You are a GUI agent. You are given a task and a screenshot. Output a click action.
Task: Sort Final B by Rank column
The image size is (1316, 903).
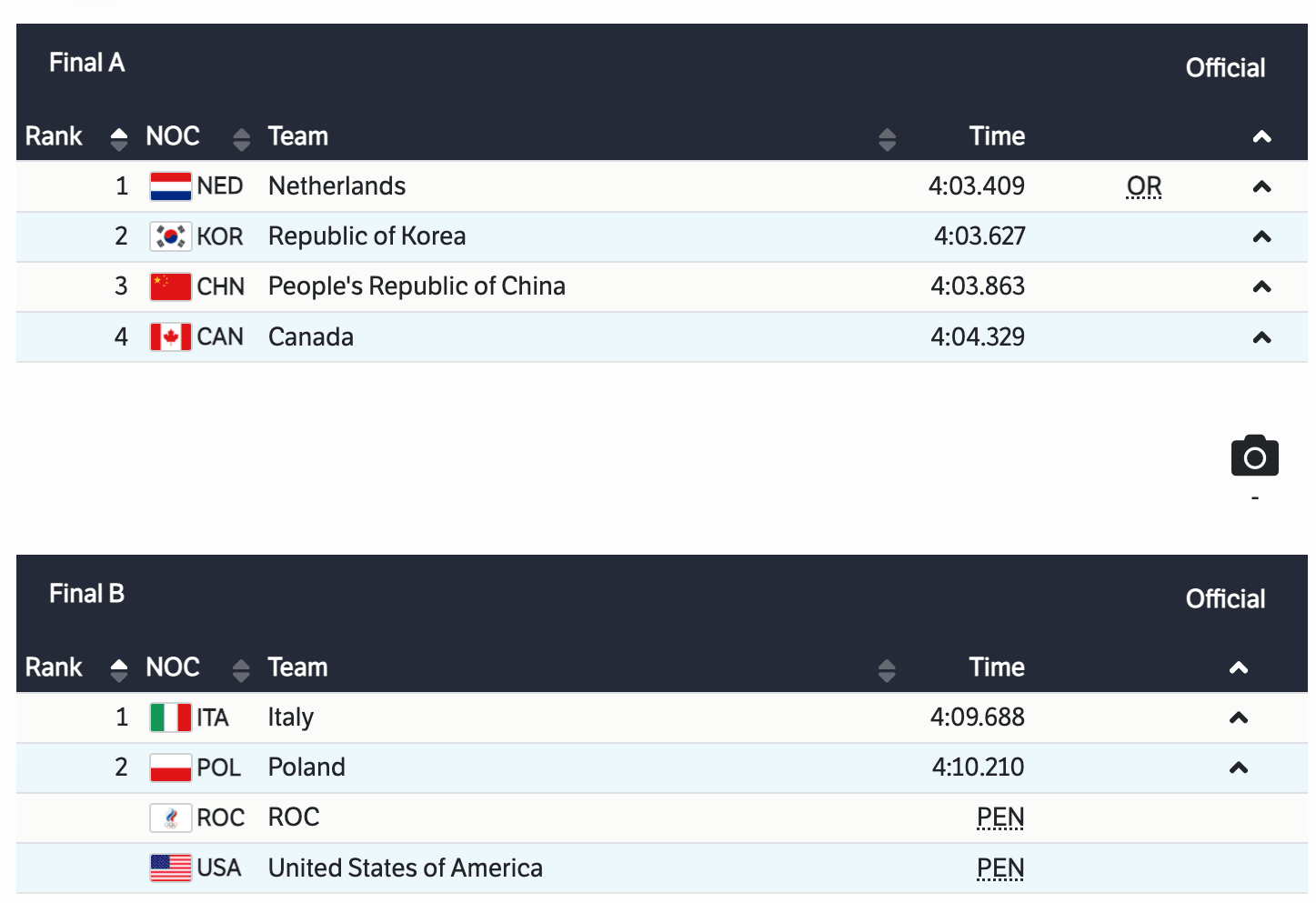119,669
